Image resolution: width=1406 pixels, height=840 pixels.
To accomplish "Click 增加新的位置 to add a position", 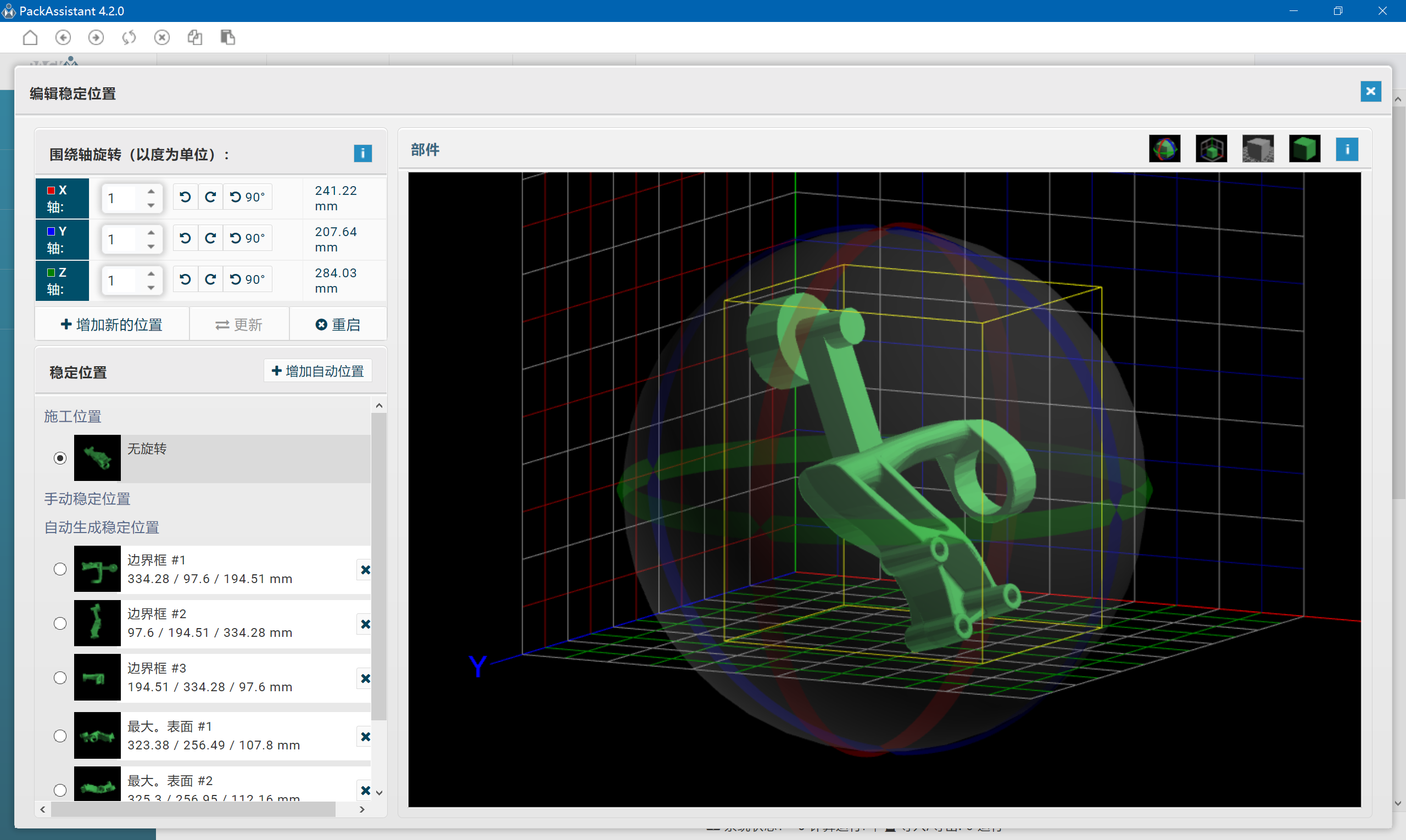I will click(x=112, y=324).
